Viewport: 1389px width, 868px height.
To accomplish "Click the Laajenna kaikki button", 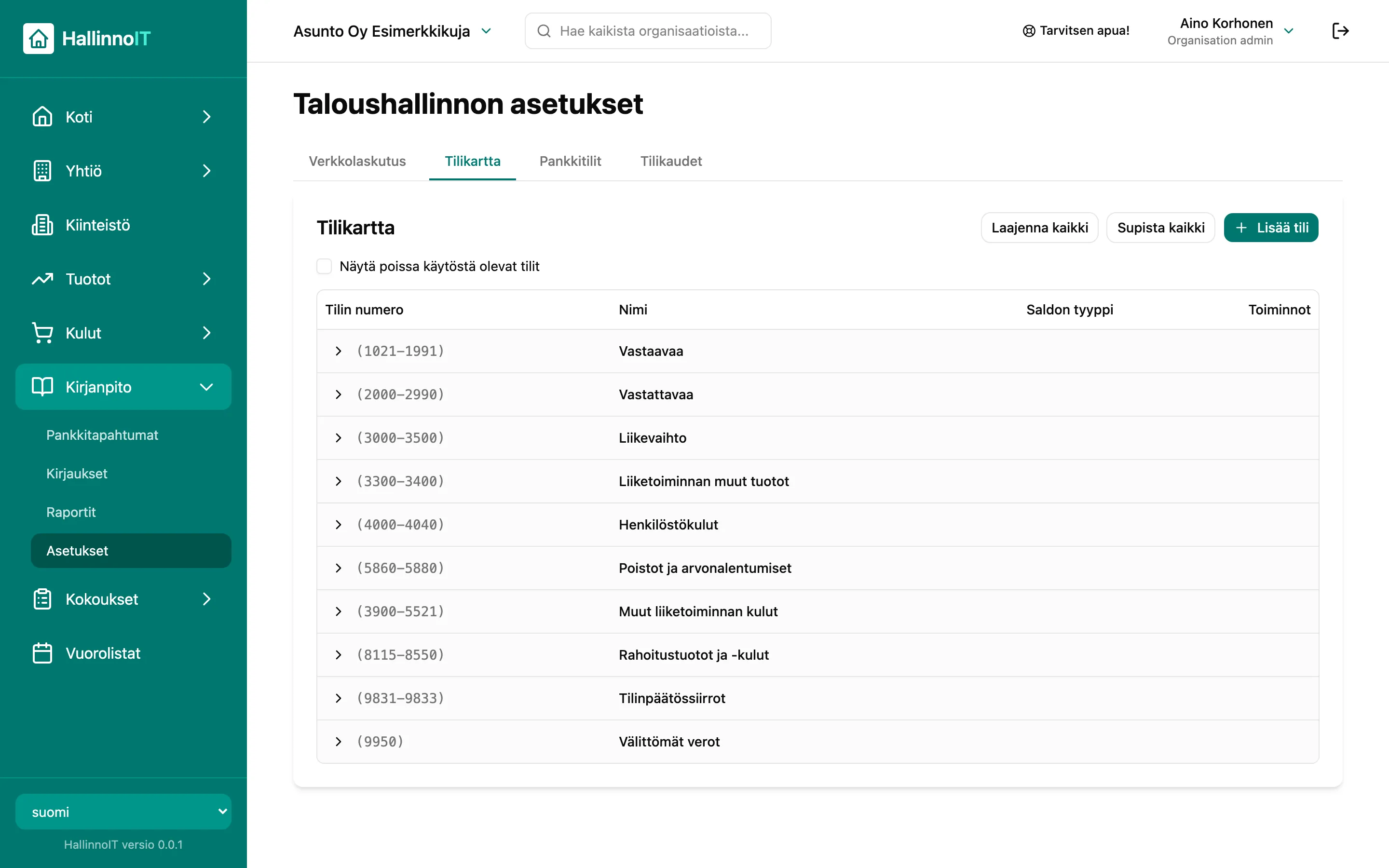I will coord(1039,228).
